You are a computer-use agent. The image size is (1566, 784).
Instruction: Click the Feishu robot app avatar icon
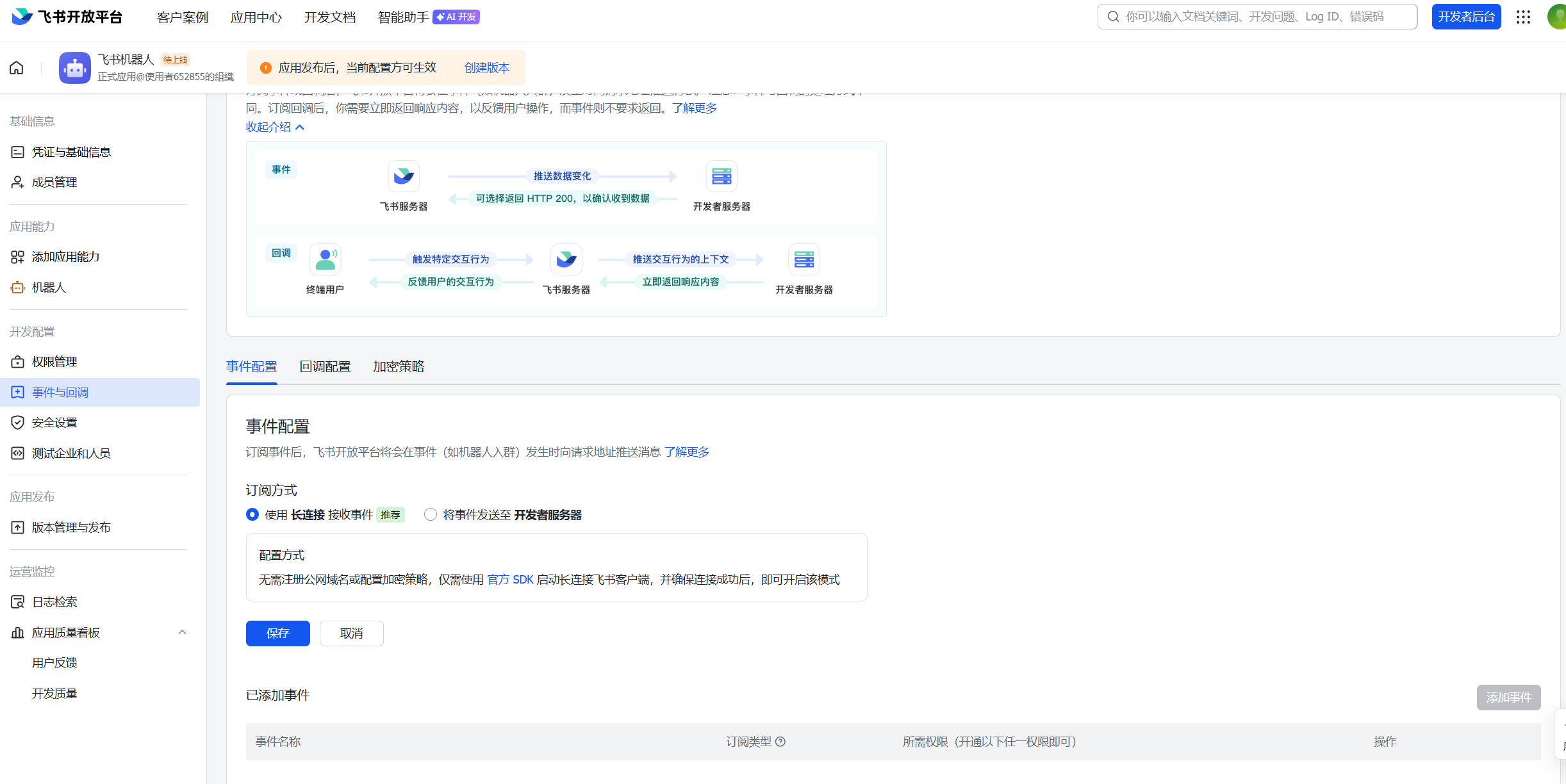(x=75, y=68)
